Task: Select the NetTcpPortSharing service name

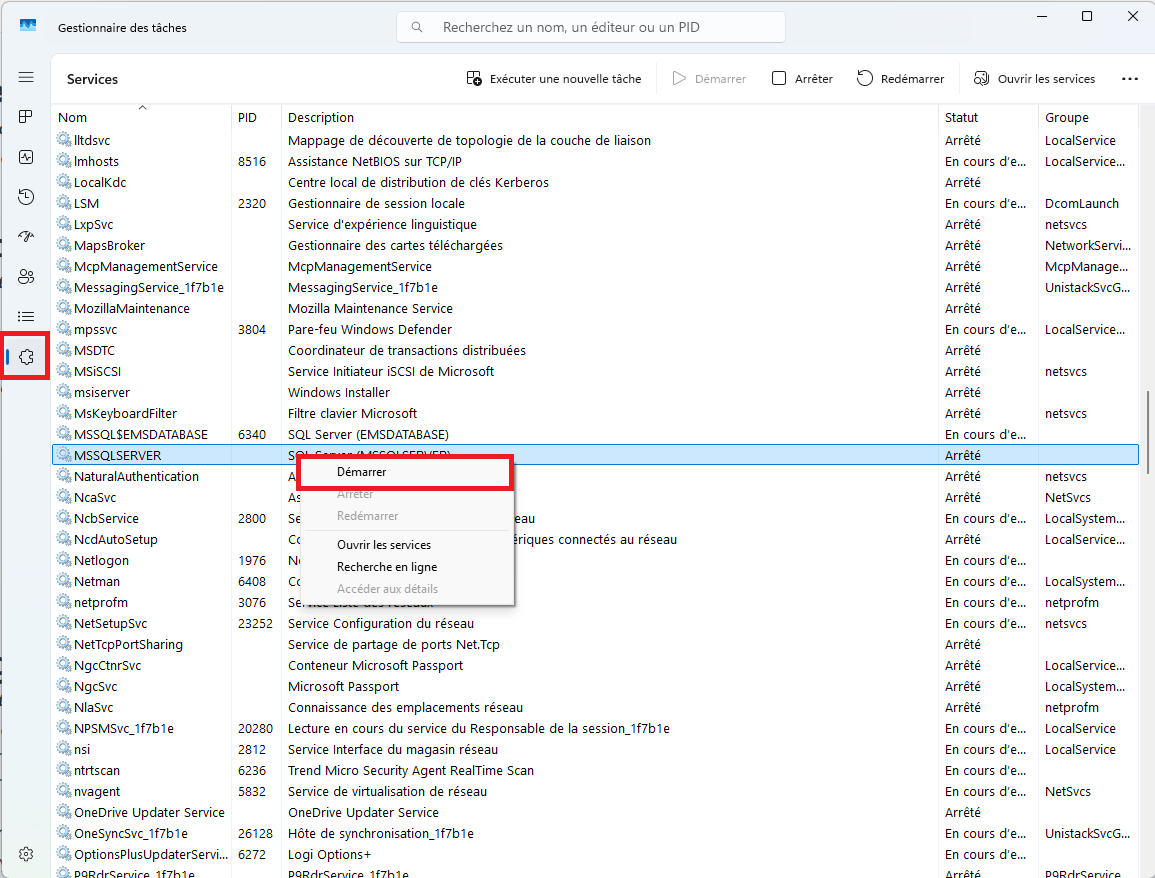Action: click(x=128, y=644)
